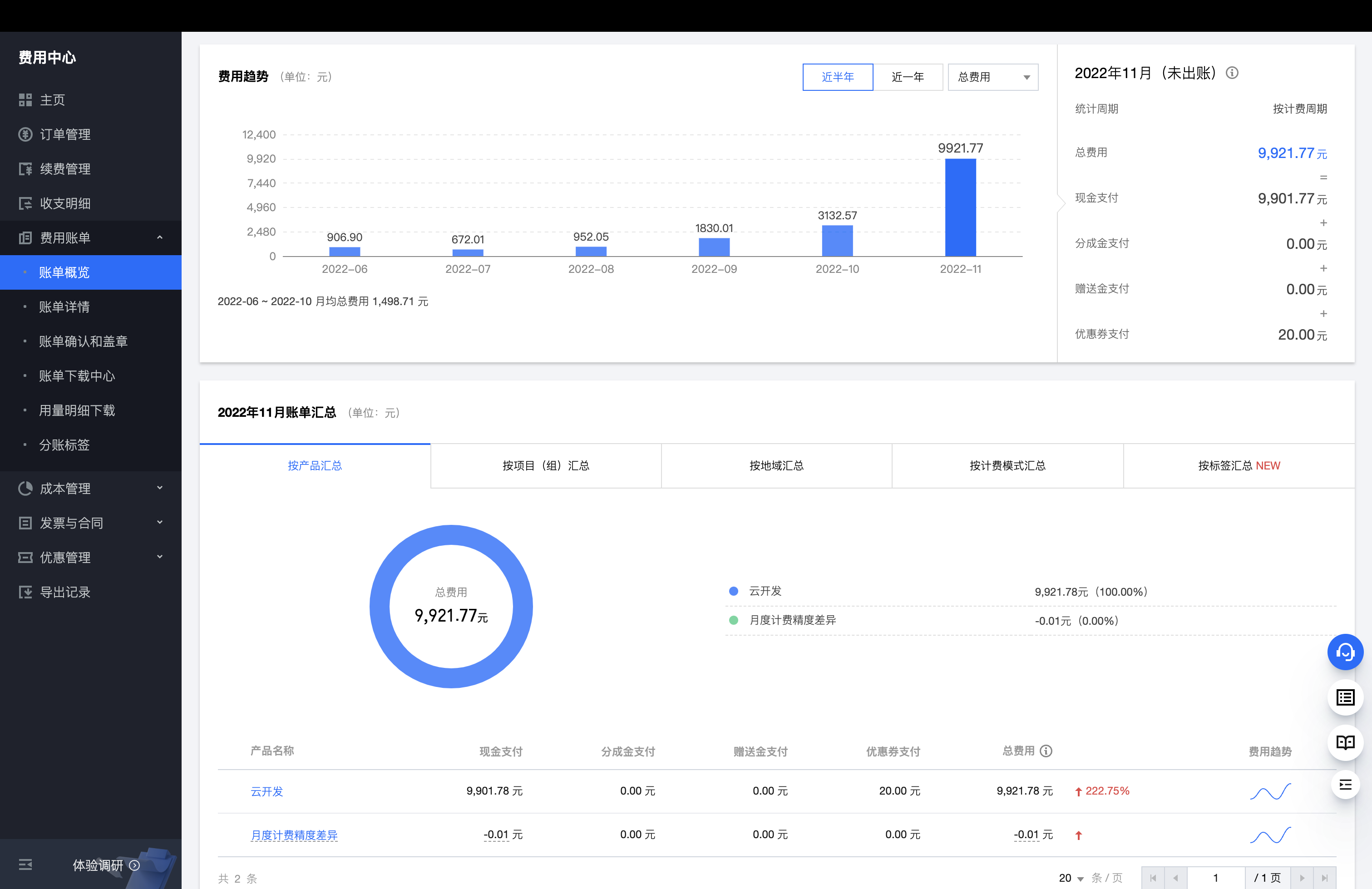This screenshot has width=1372, height=889.
Task: Click the floating list panel icon
Action: pyautogui.click(x=1345, y=697)
